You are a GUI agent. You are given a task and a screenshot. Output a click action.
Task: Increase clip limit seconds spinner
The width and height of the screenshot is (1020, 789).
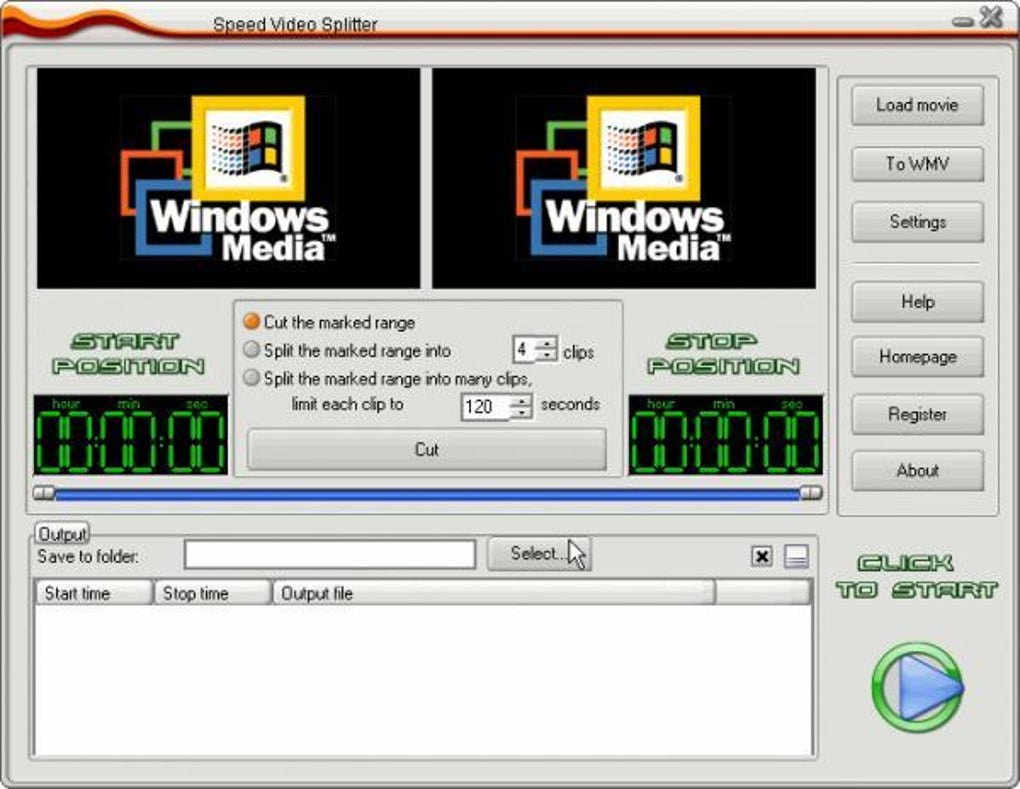coord(520,401)
